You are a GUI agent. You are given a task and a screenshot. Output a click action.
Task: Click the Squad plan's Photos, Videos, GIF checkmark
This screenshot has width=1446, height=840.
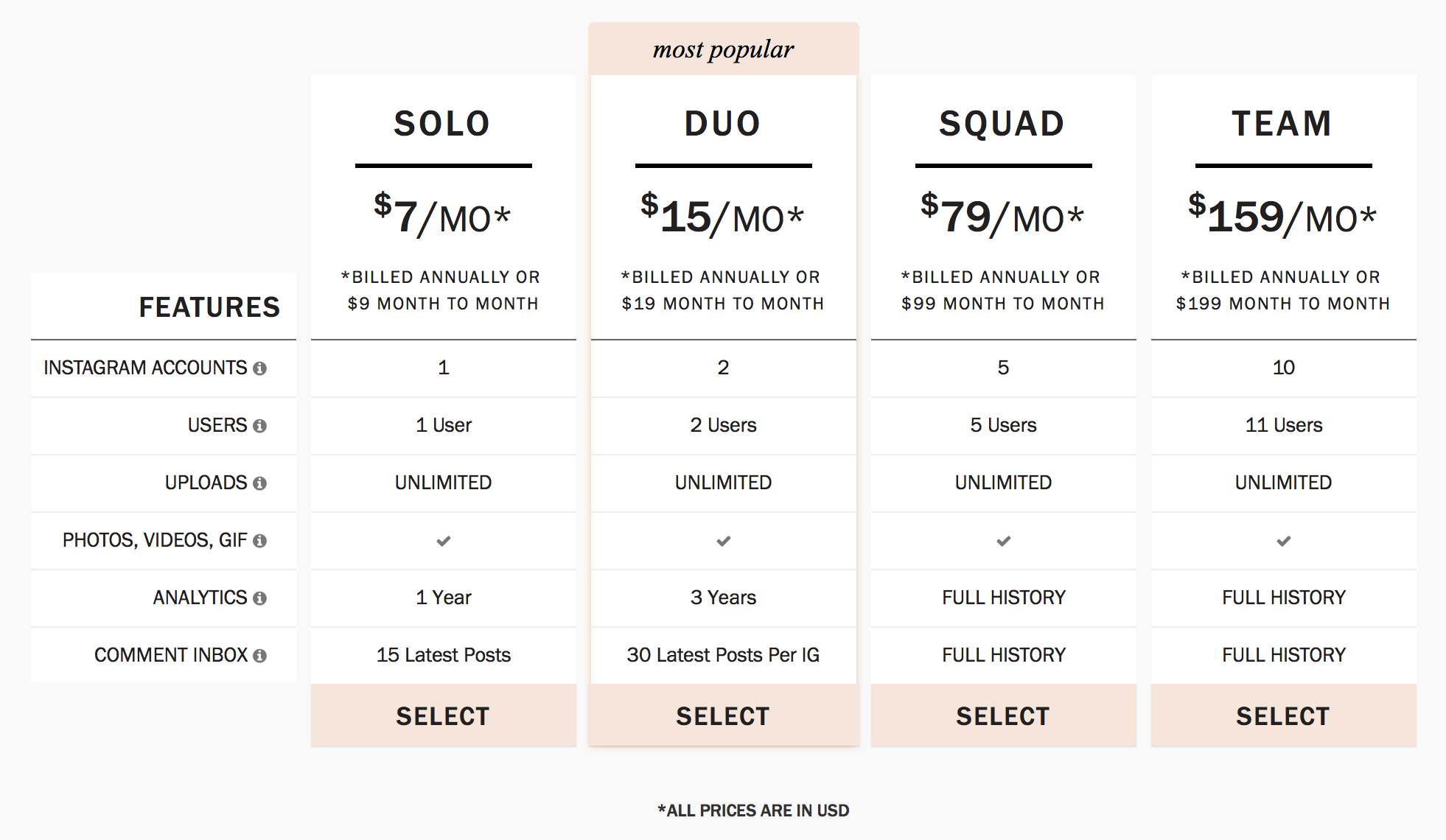point(1004,541)
